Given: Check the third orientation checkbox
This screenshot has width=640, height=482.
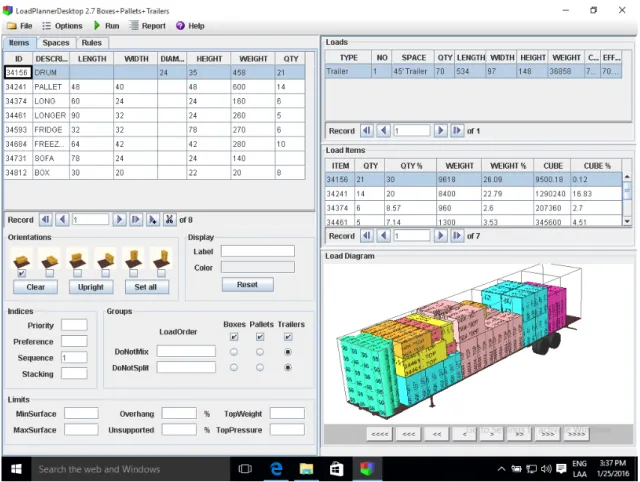Looking at the screenshot, I should pyautogui.click(x=78, y=273).
